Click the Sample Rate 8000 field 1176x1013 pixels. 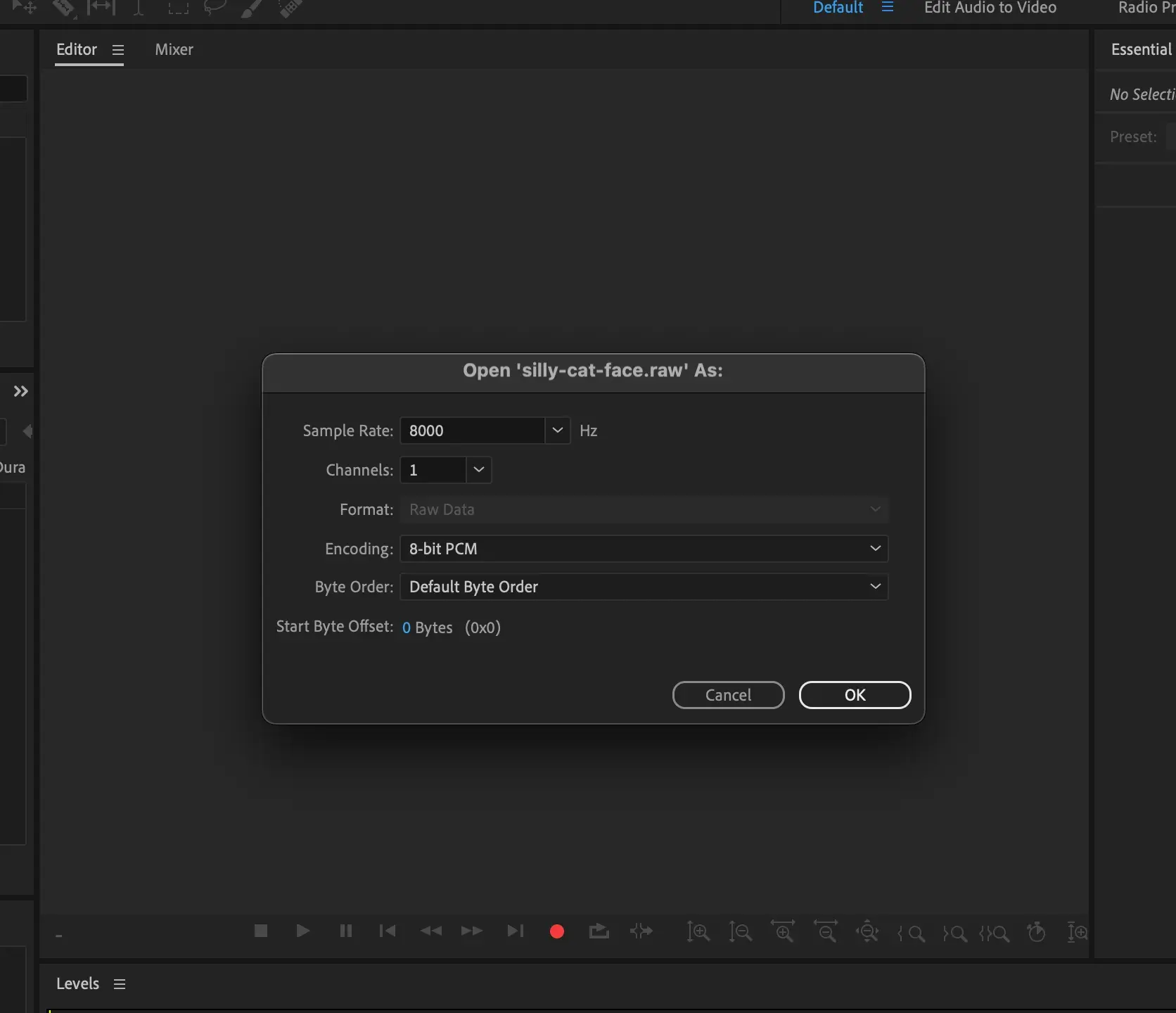point(472,431)
